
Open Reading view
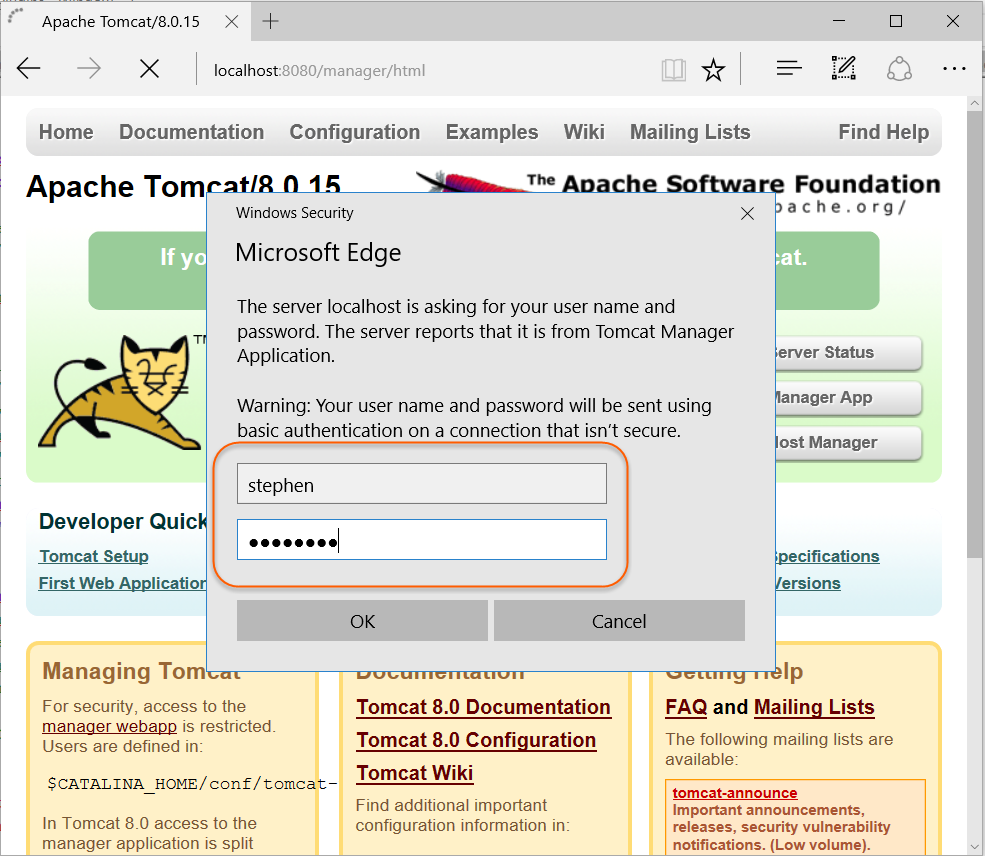coord(673,68)
